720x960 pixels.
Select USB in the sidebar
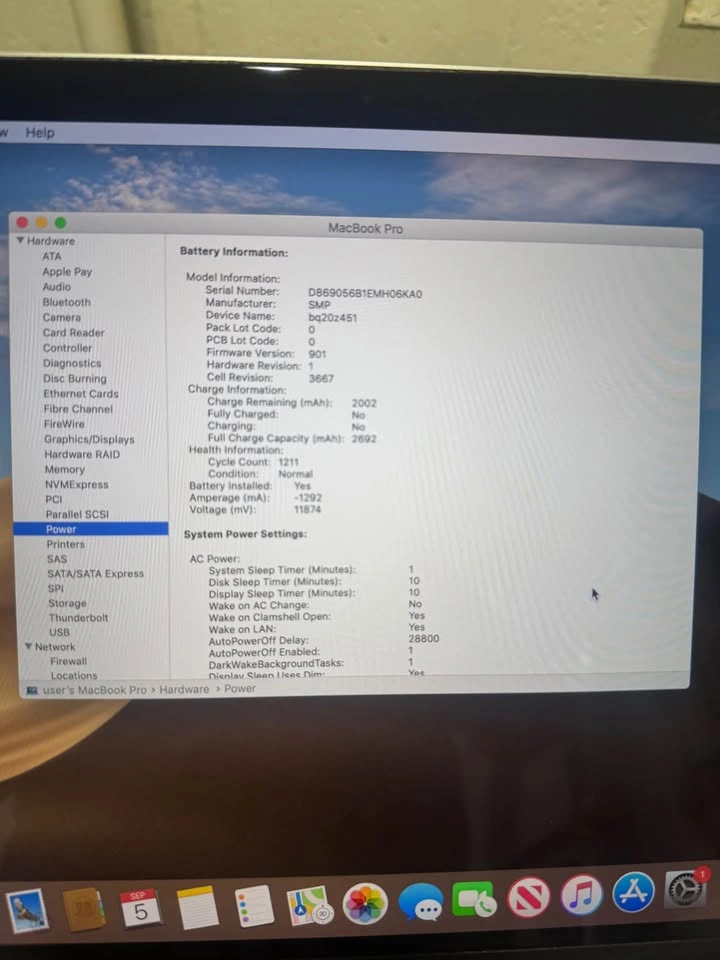(59, 632)
